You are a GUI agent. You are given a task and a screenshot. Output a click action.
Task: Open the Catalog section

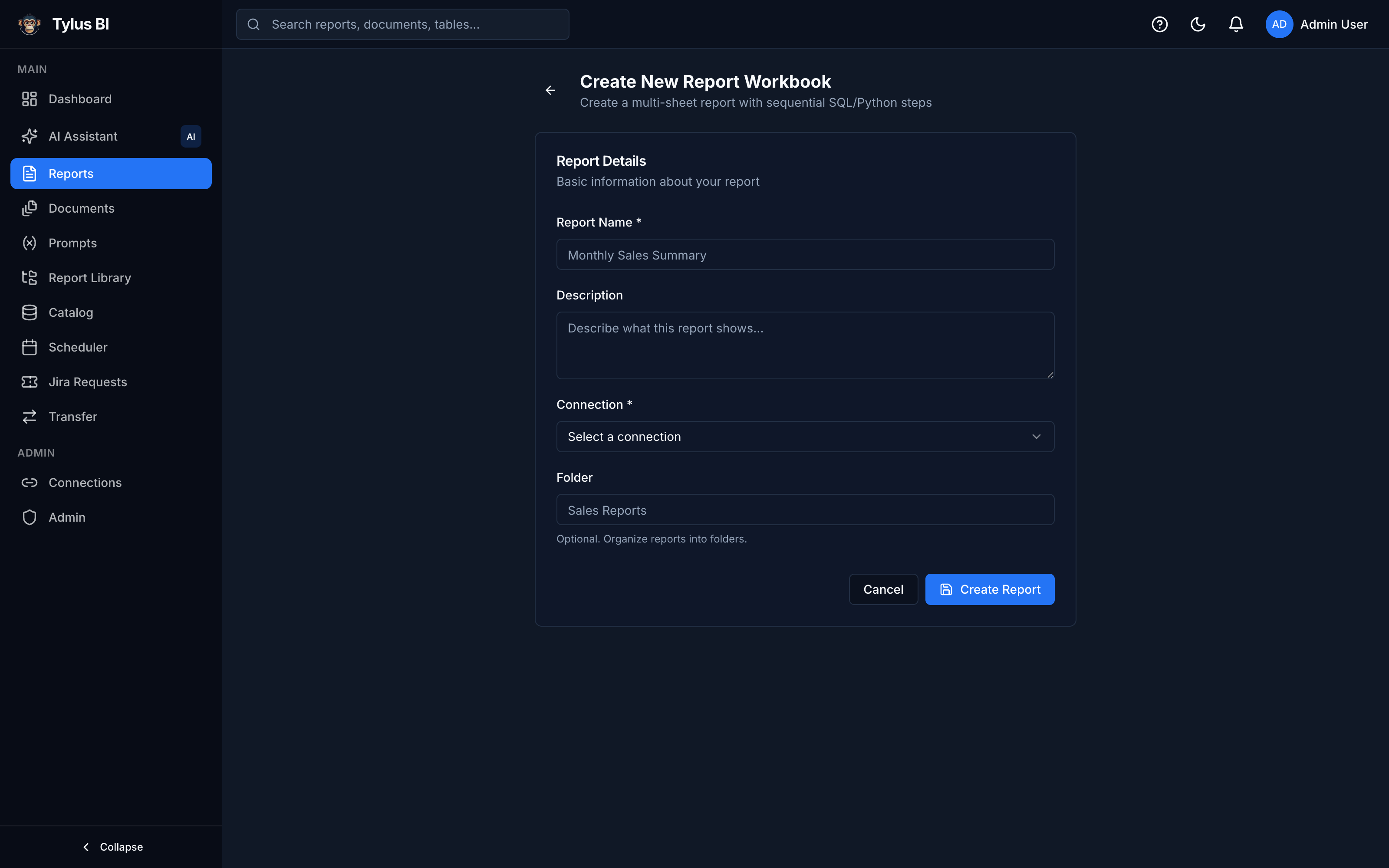[111, 312]
